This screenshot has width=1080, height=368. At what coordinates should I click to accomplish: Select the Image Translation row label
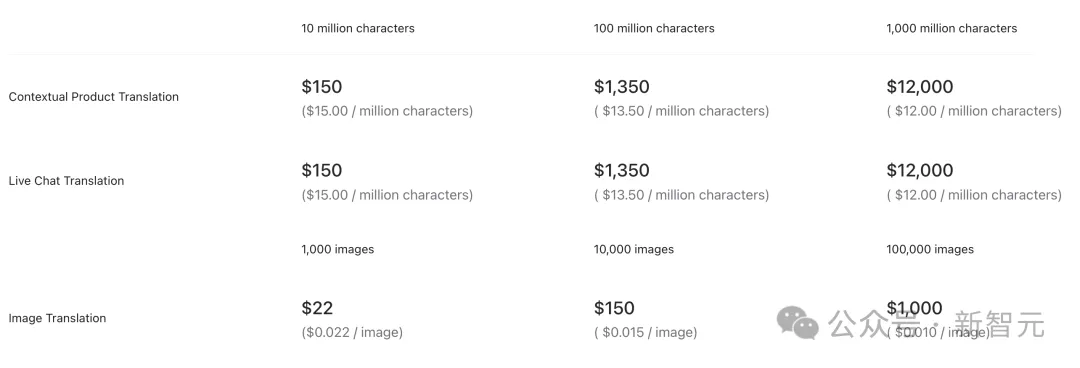(57, 318)
